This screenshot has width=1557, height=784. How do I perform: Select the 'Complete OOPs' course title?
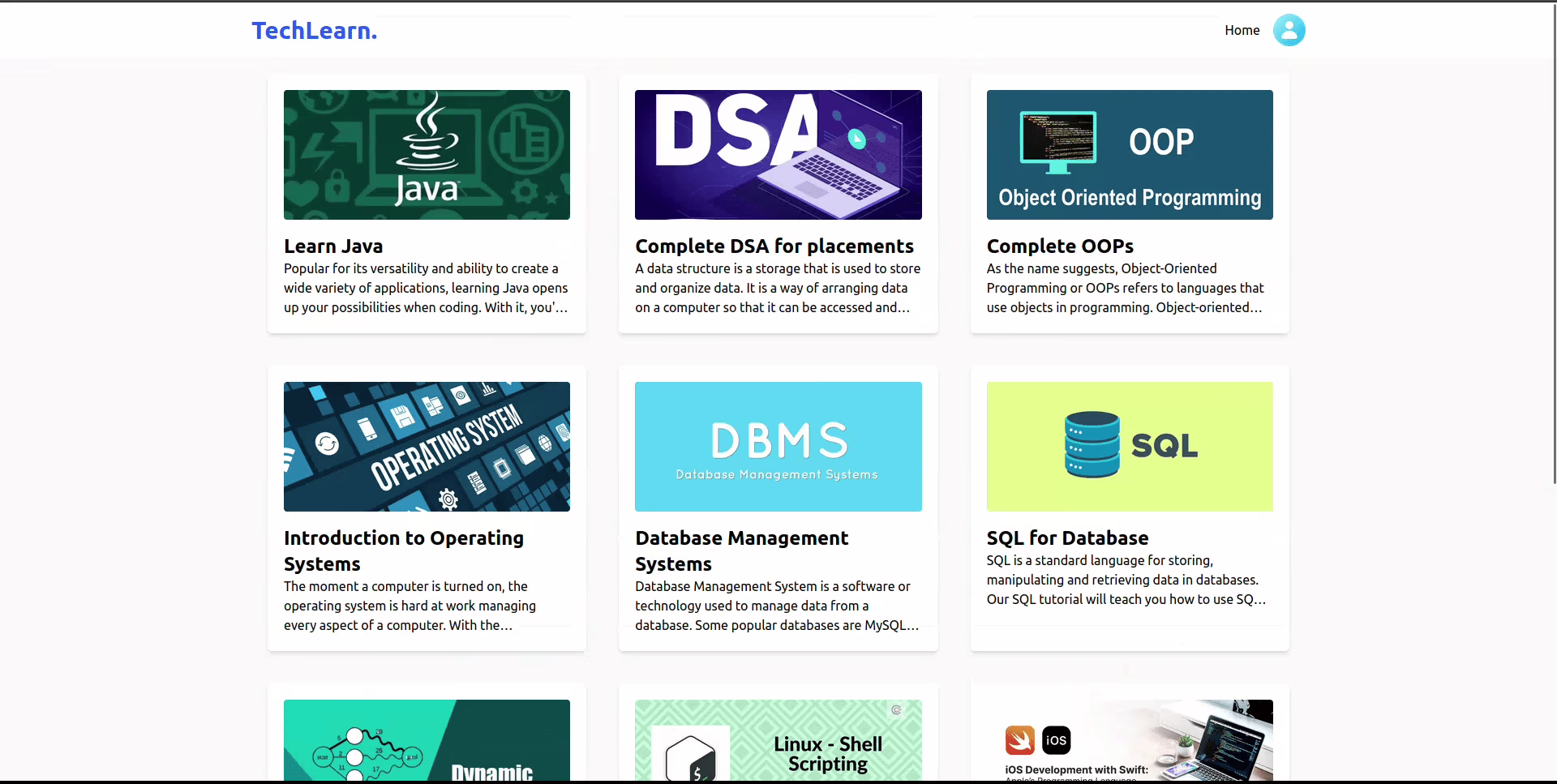1060,246
